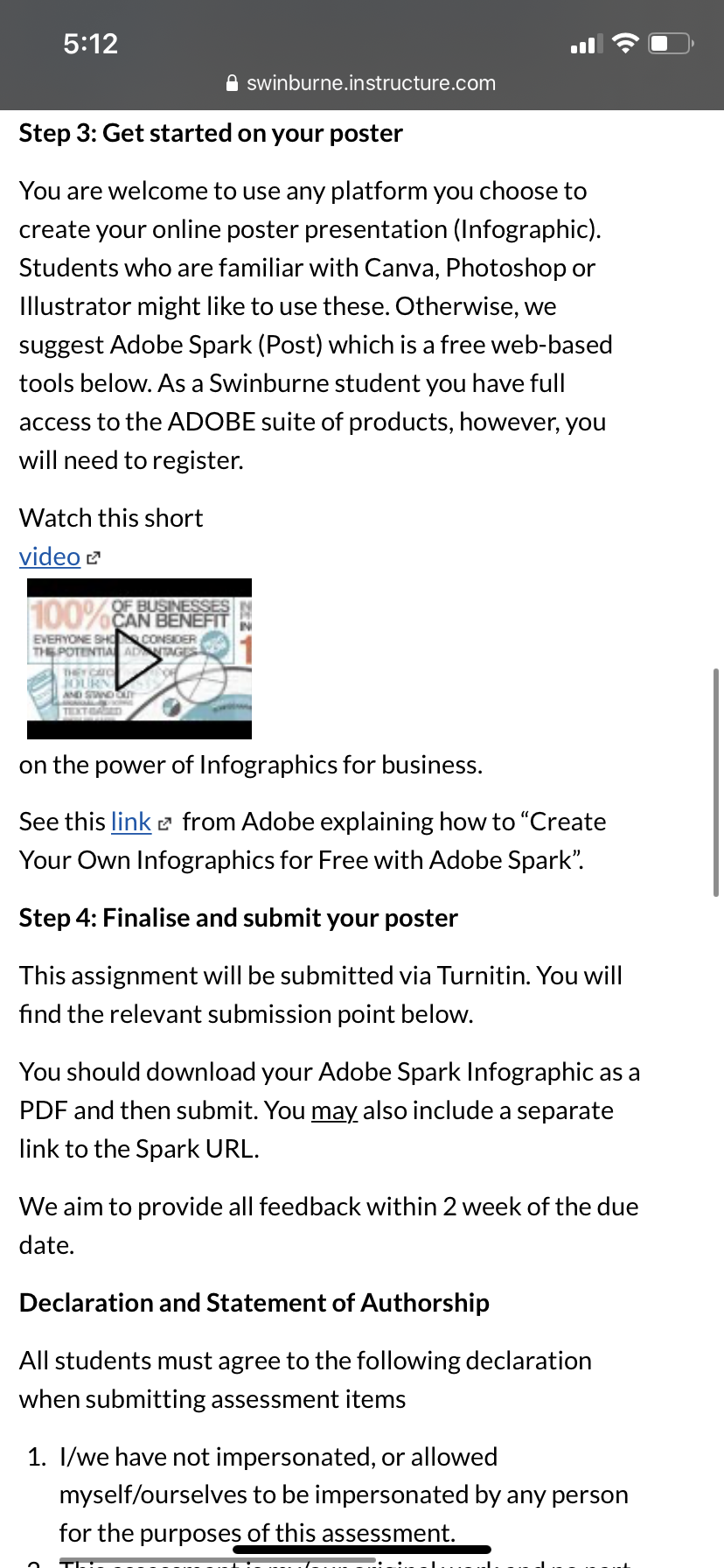The height and width of the screenshot is (1568, 724).
Task: Click the page scrollbar on right edge
Action: click(x=716, y=782)
